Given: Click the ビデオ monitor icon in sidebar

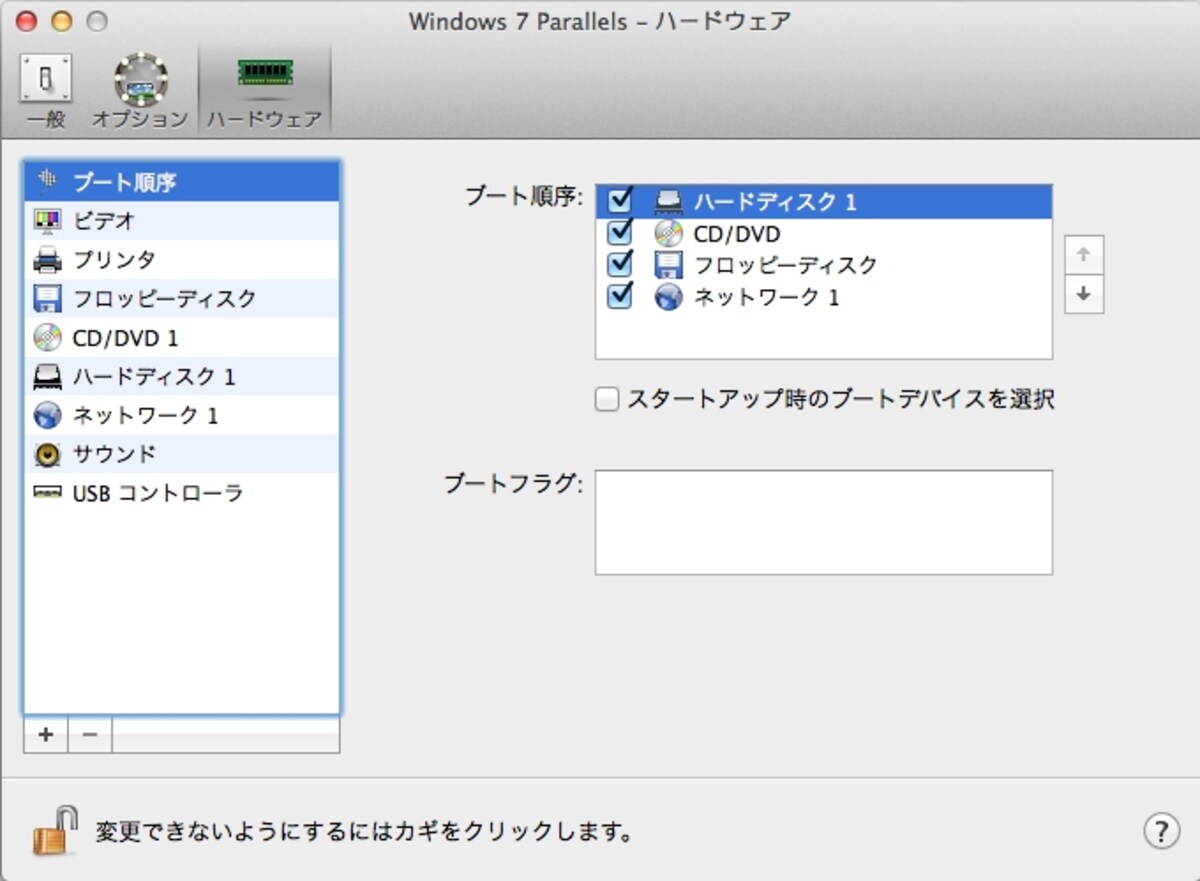Looking at the screenshot, I should [47, 221].
